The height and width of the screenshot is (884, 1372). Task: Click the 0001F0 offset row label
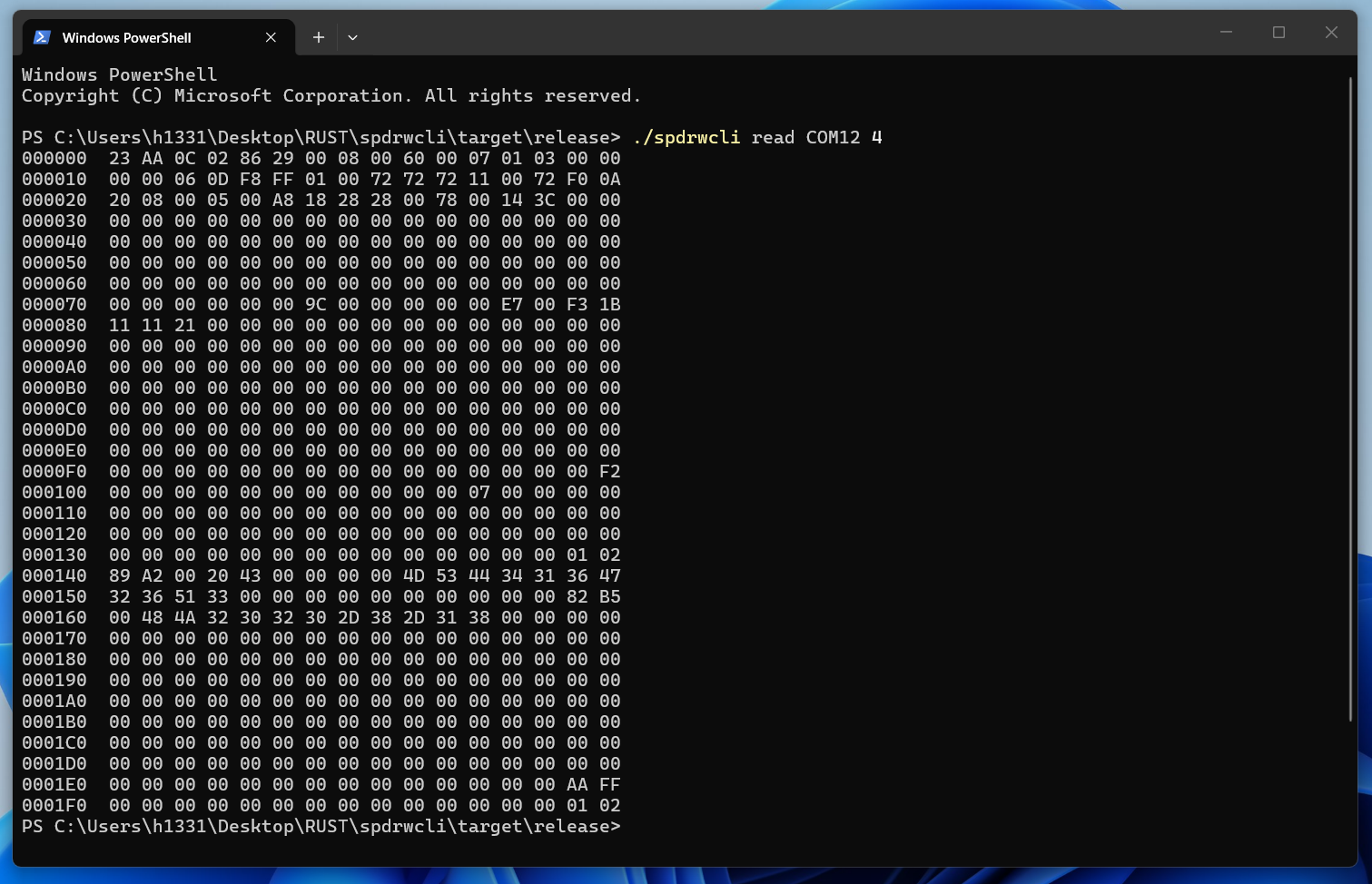(54, 805)
